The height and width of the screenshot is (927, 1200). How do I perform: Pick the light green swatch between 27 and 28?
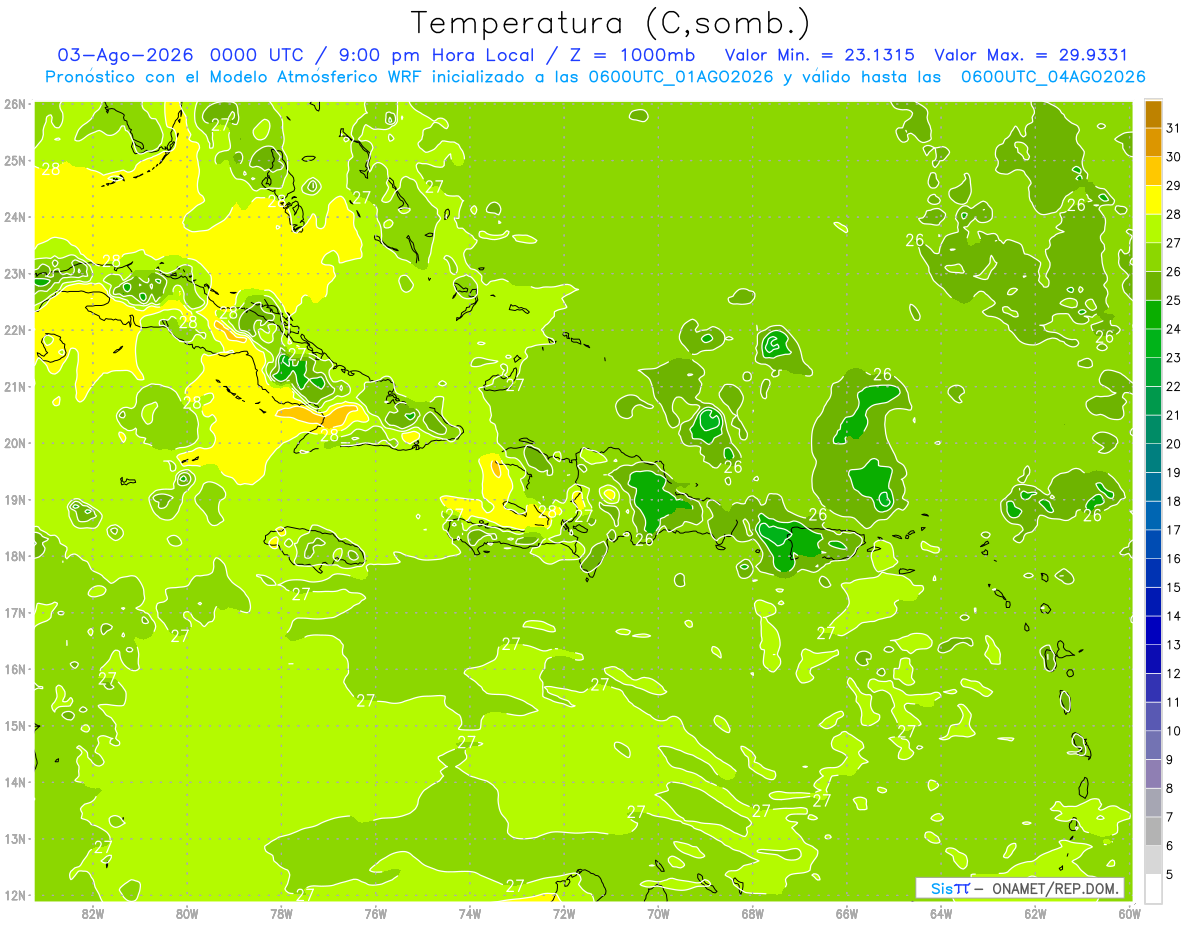pos(1153,228)
